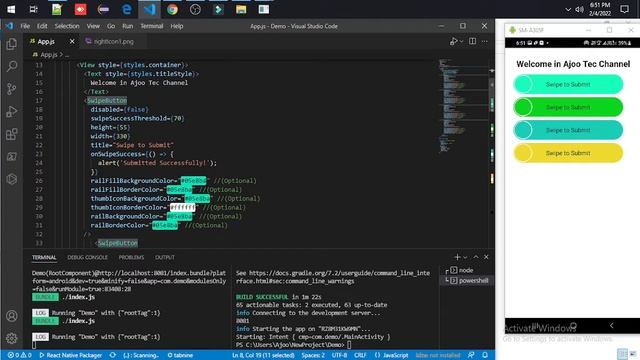Click the green Swipe to Submit button

click(x=568, y=107)
